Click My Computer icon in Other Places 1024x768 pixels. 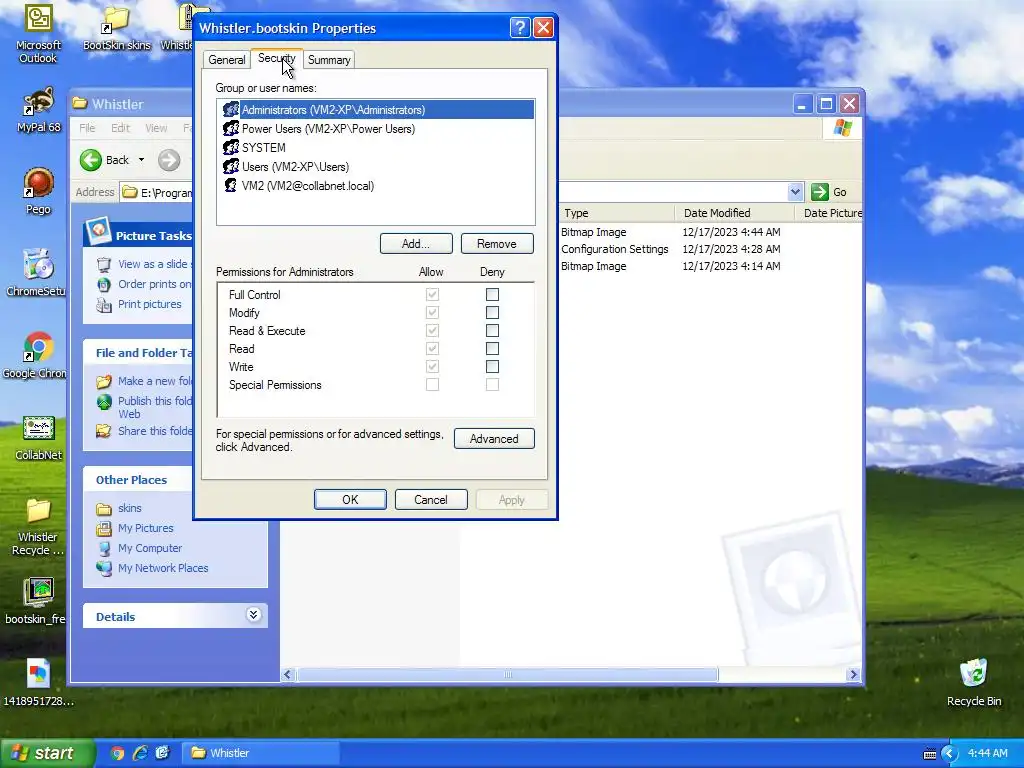tap(104, 549)
